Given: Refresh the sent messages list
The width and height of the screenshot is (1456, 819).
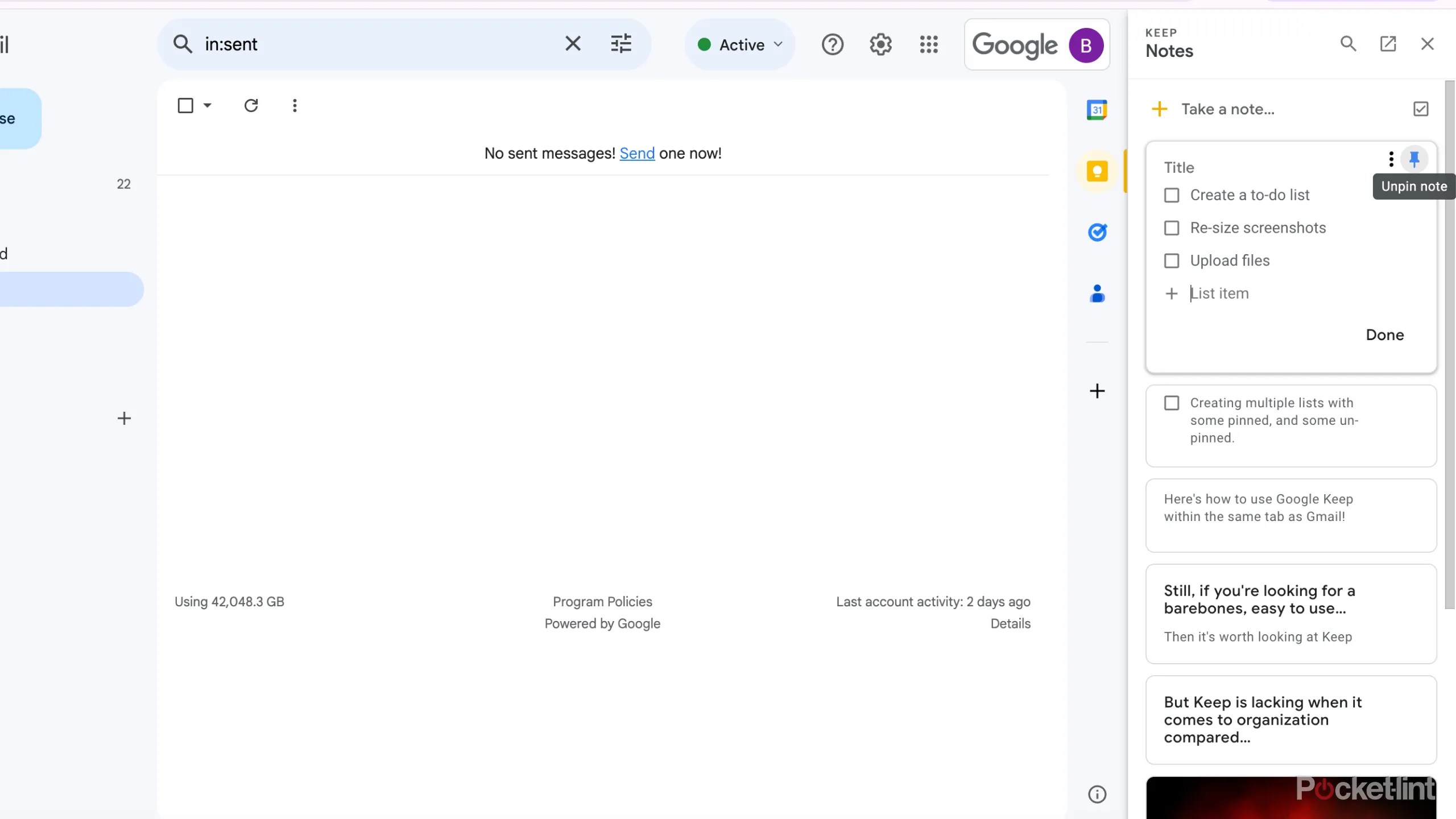Looking at the screenshot, I should pyautogui.click(x=251, y=106).
